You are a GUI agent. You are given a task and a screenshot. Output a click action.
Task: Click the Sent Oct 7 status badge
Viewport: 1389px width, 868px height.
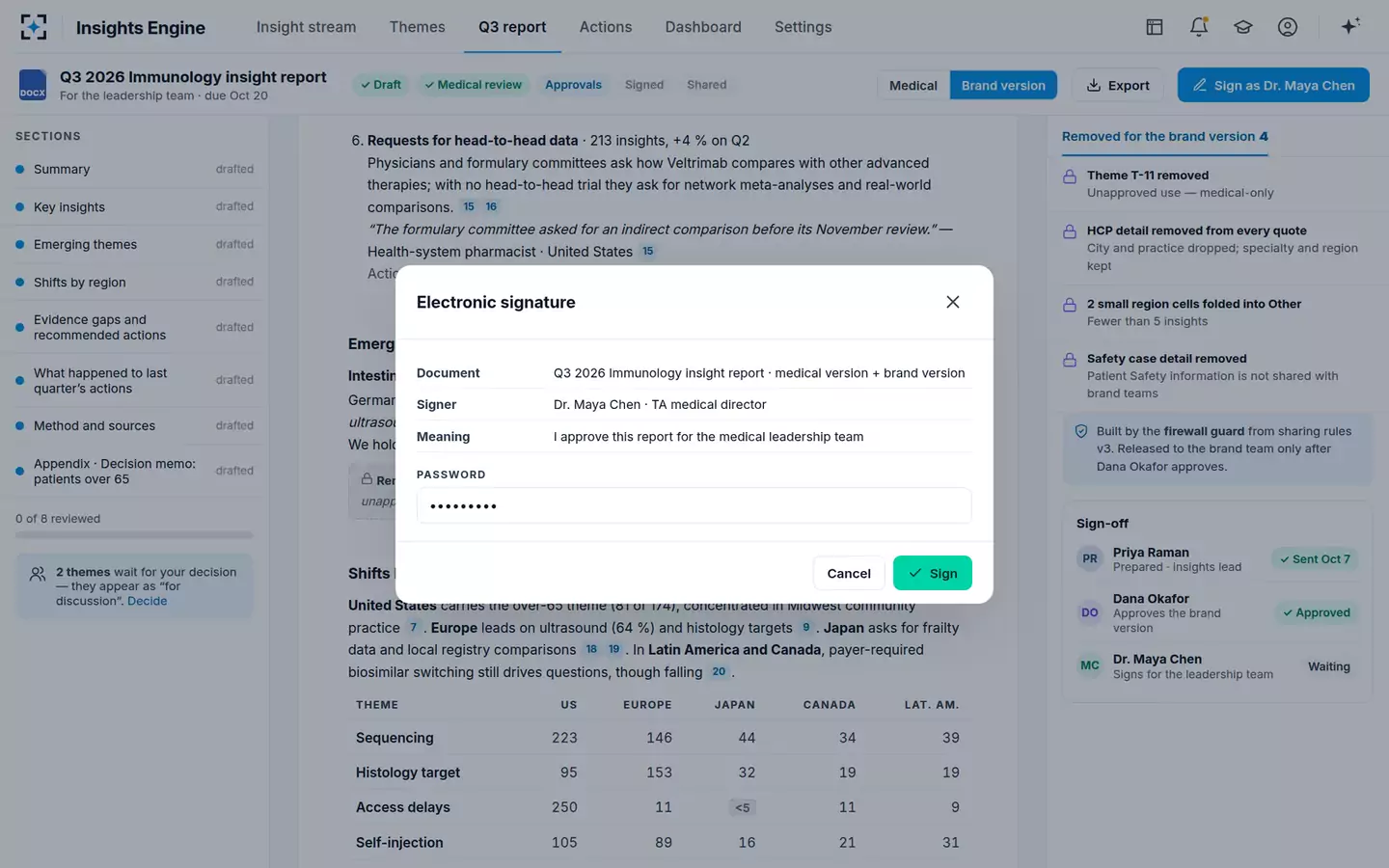tap(1315, 558)
